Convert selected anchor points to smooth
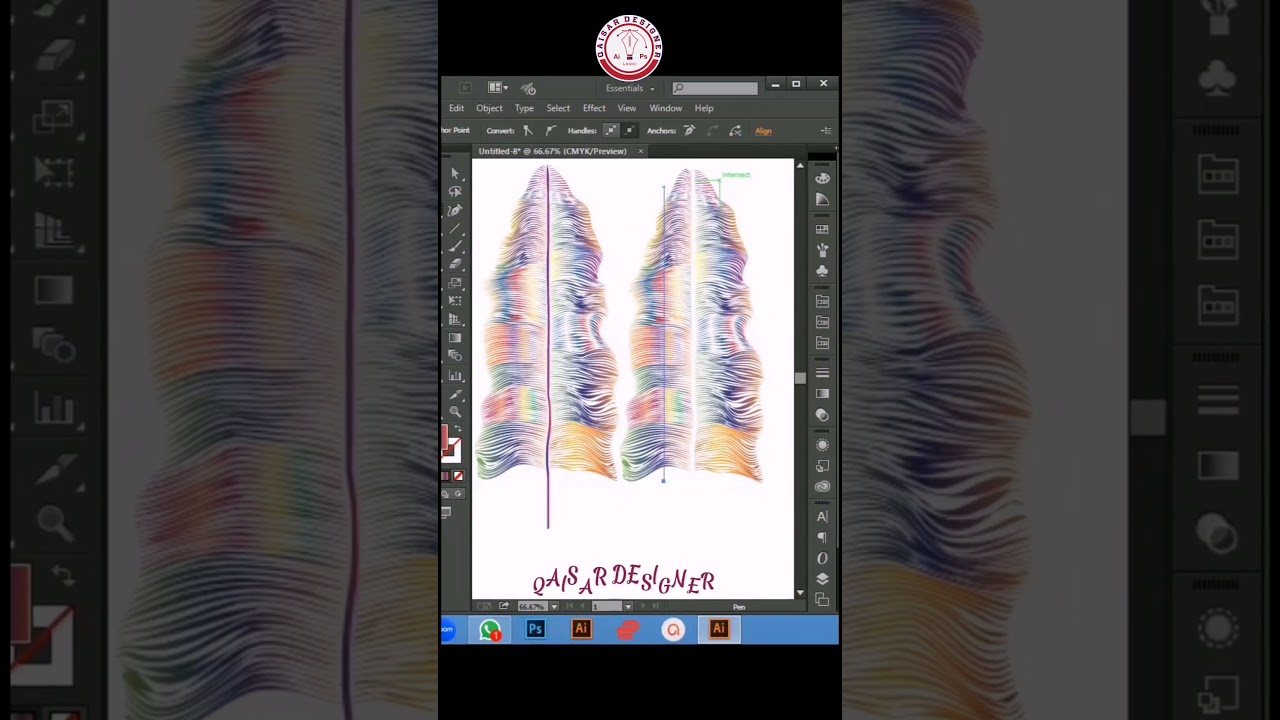 551,131
